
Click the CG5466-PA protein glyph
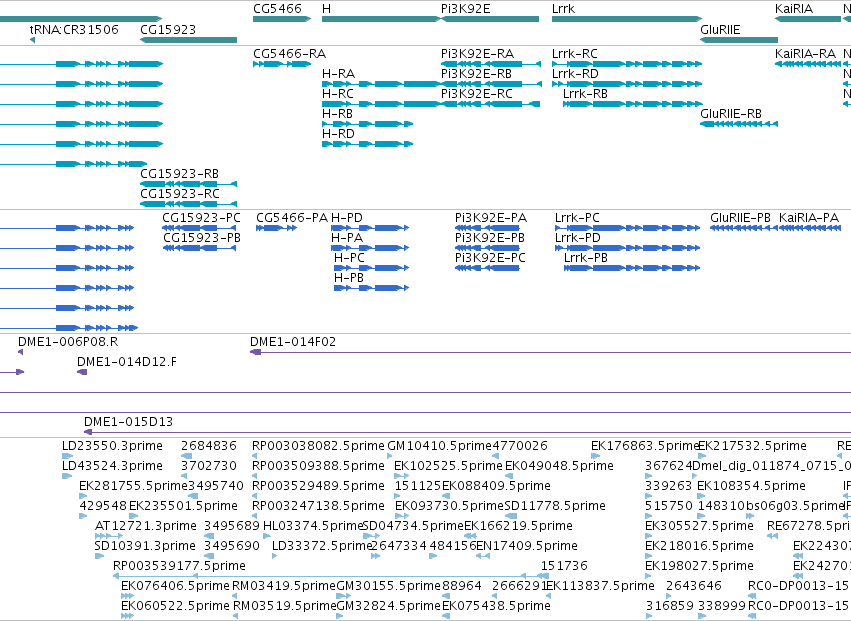(x=277, y=228)
